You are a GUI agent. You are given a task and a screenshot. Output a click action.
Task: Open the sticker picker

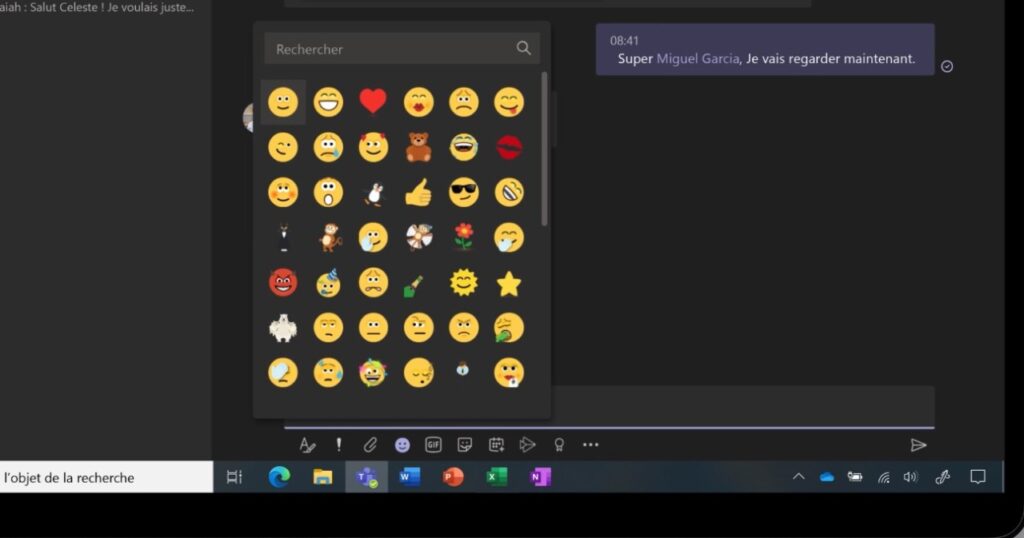point(464,445)
